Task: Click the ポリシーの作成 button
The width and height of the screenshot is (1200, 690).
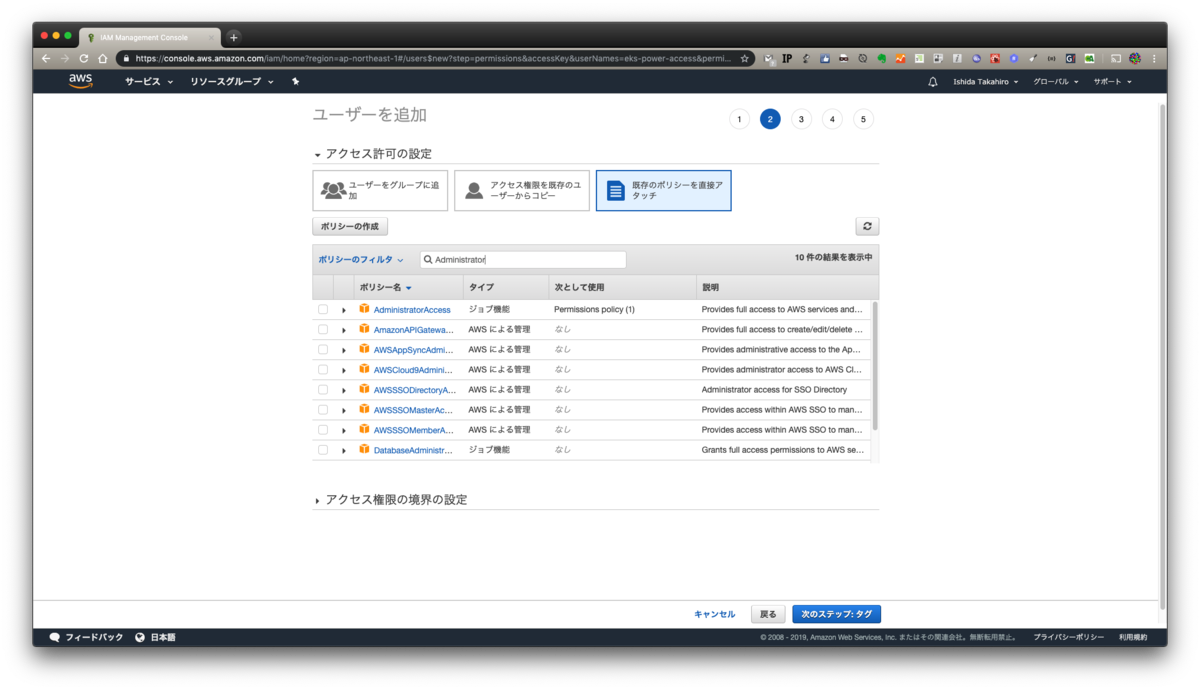Action: (350, 227)
